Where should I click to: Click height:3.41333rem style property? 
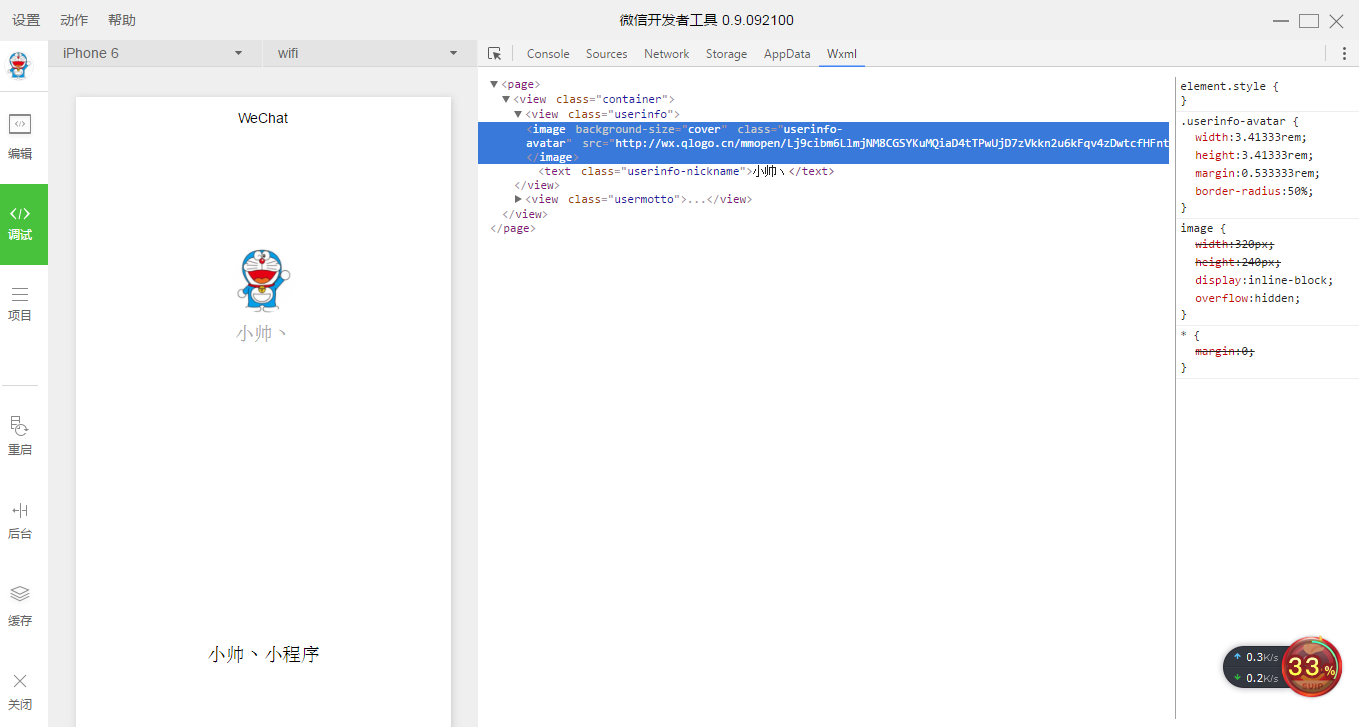(x=1254, y=155)
